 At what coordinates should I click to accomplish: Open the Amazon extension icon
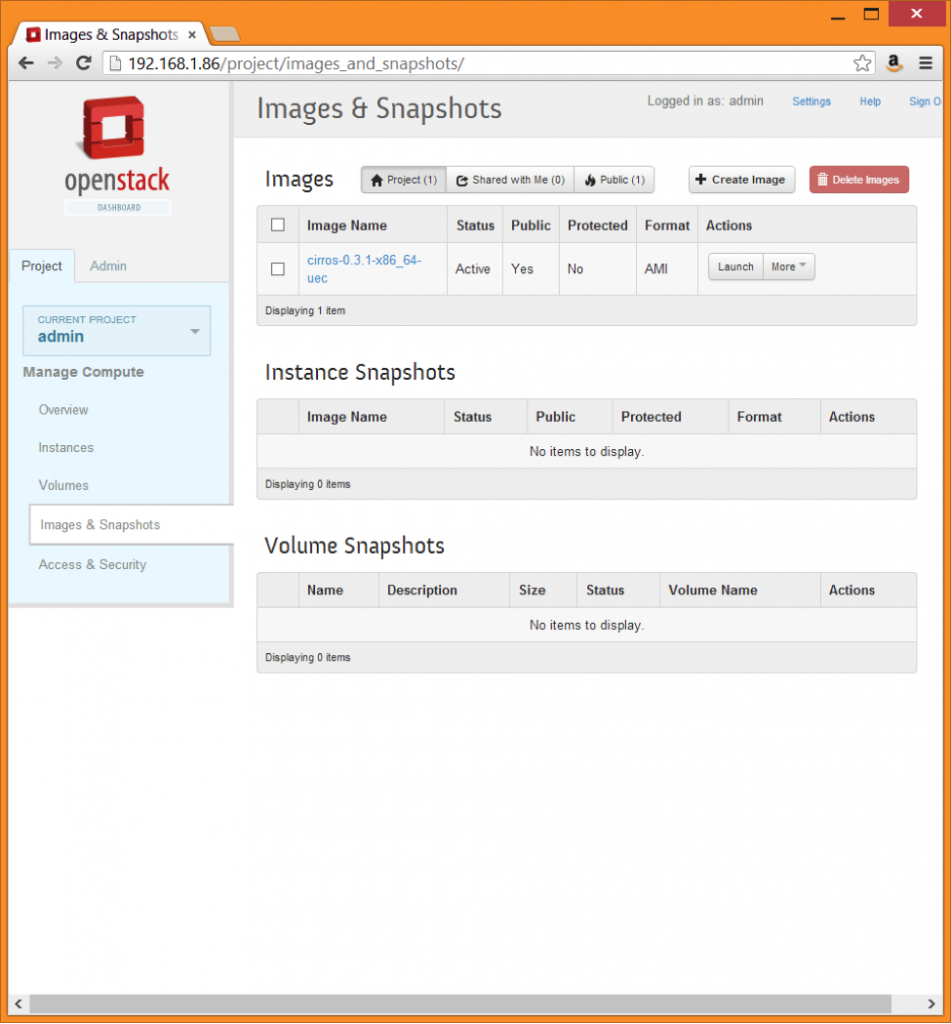coord(894,63)
